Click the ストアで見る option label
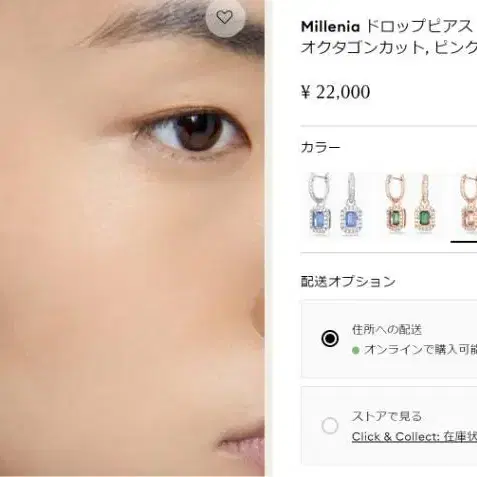 click(x=387, y=416)
